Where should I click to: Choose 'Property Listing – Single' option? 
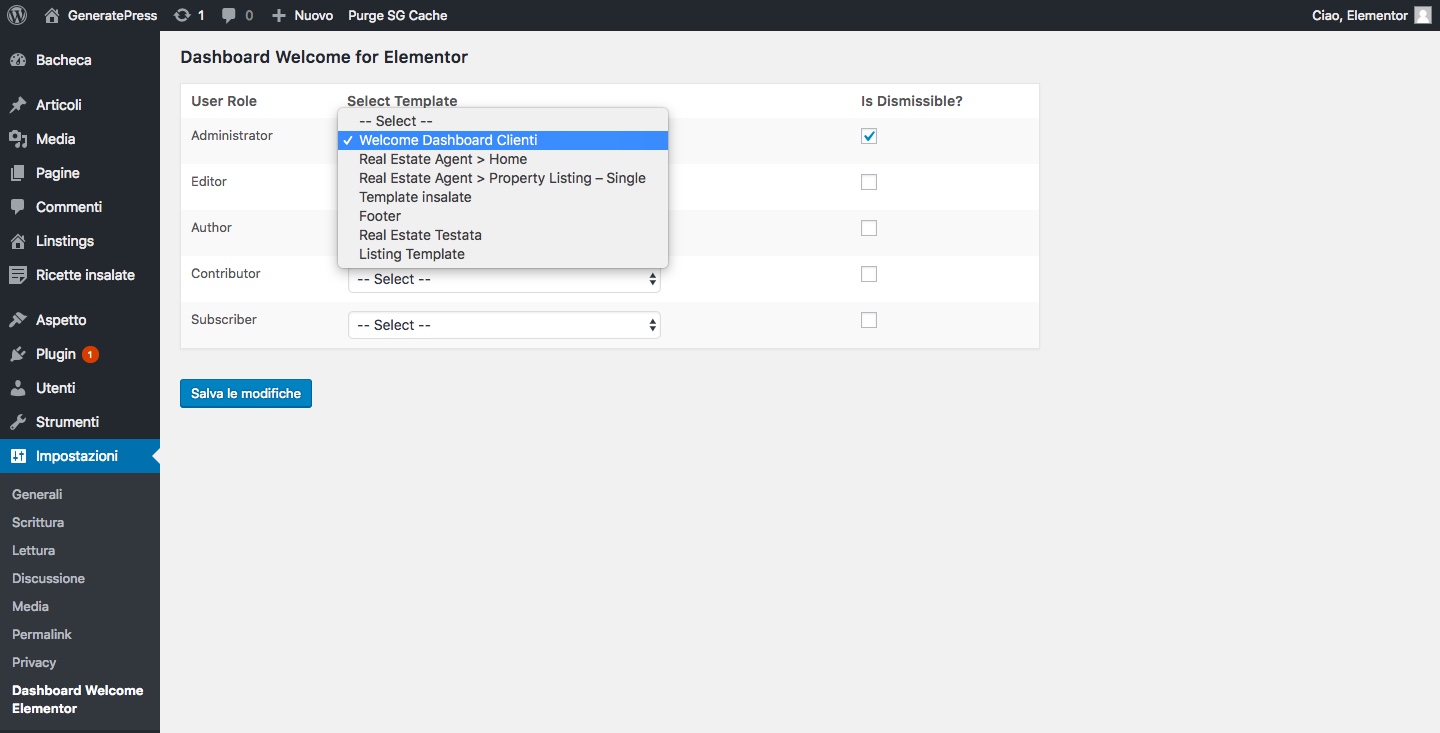503,178
